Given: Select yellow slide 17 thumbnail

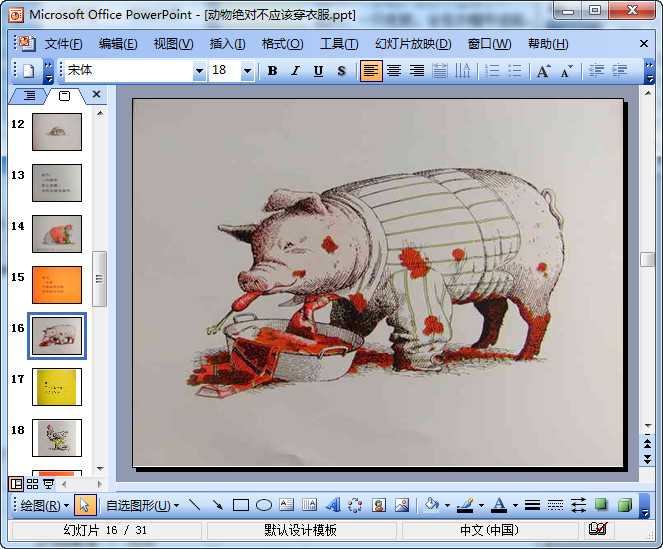Looking at the screenshot, I should 57,387.
